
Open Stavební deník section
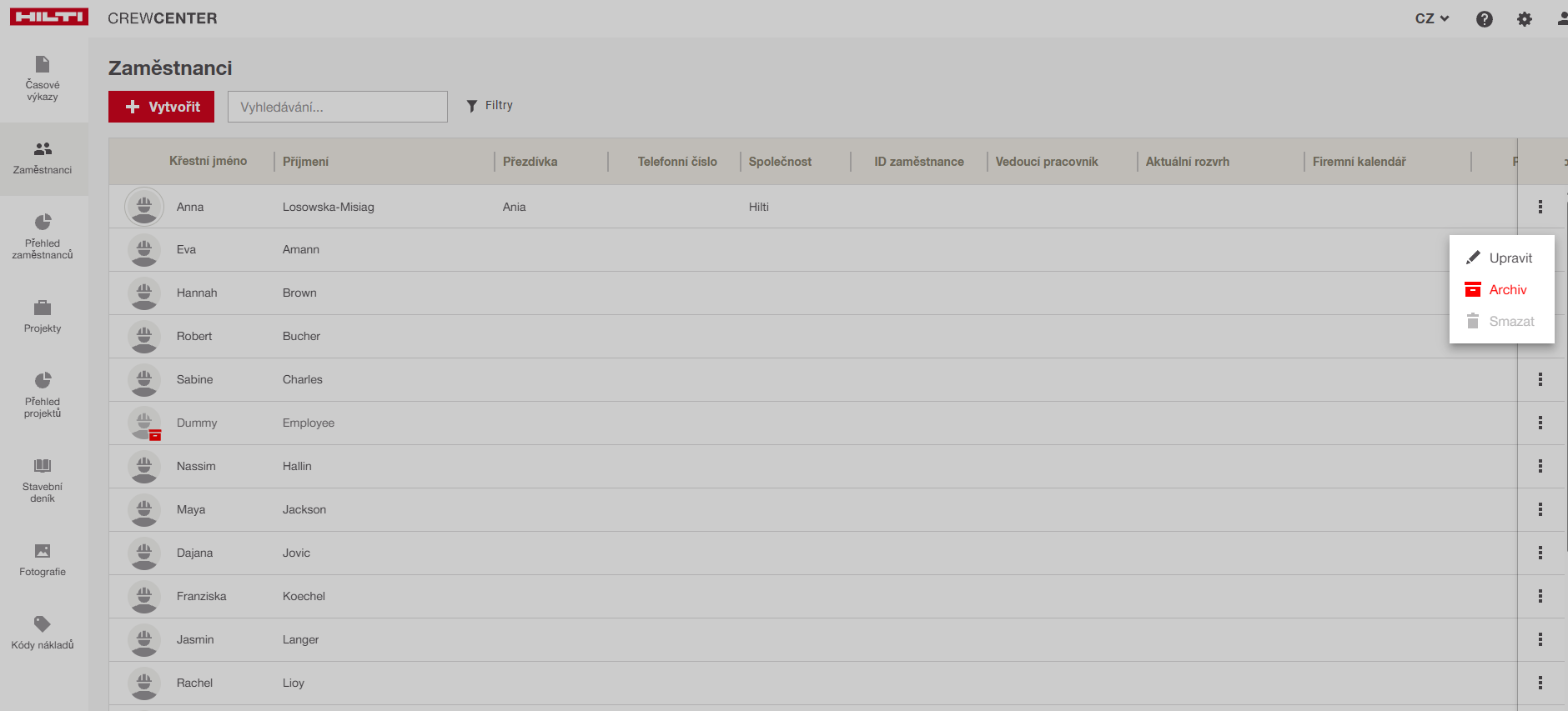(43, 480)
